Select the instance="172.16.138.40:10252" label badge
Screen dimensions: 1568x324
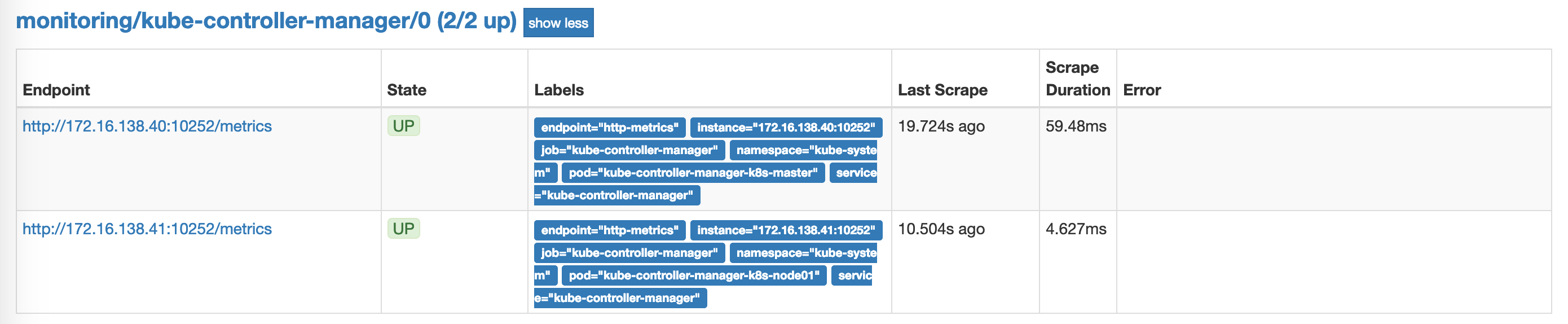tap(786, 128)
